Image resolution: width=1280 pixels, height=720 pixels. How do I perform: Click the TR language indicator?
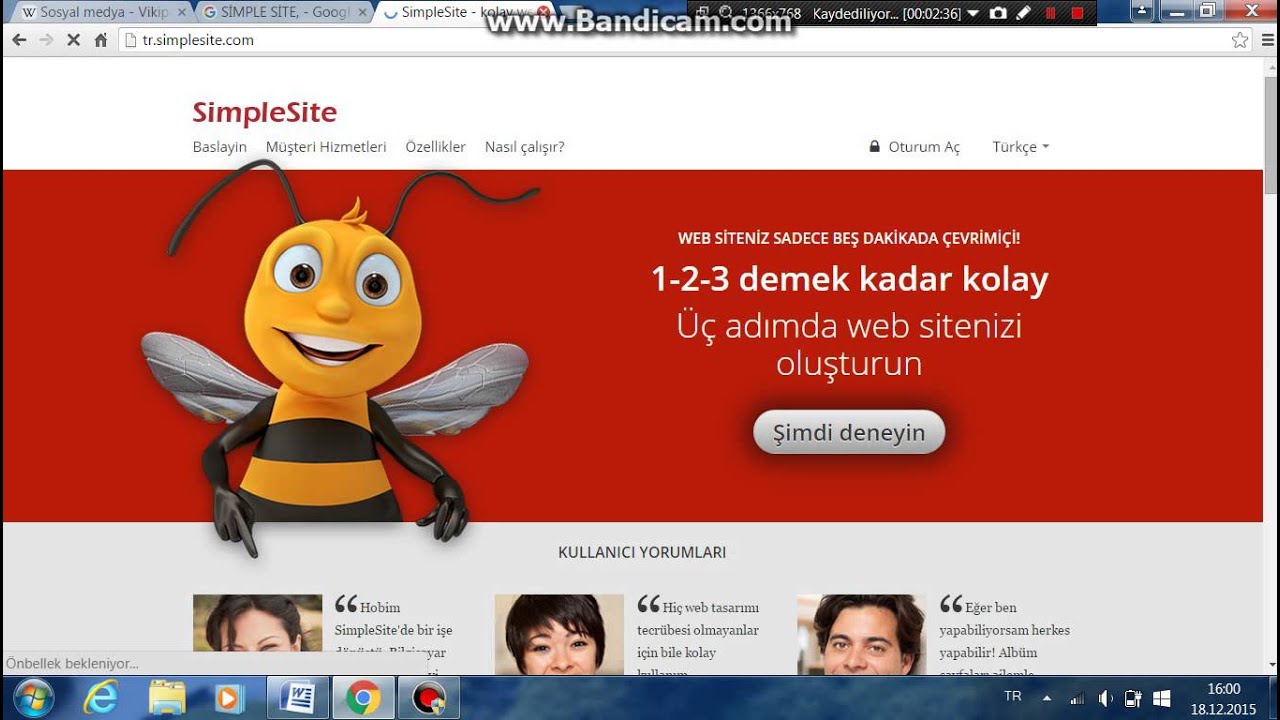(x=1012, y=695)
